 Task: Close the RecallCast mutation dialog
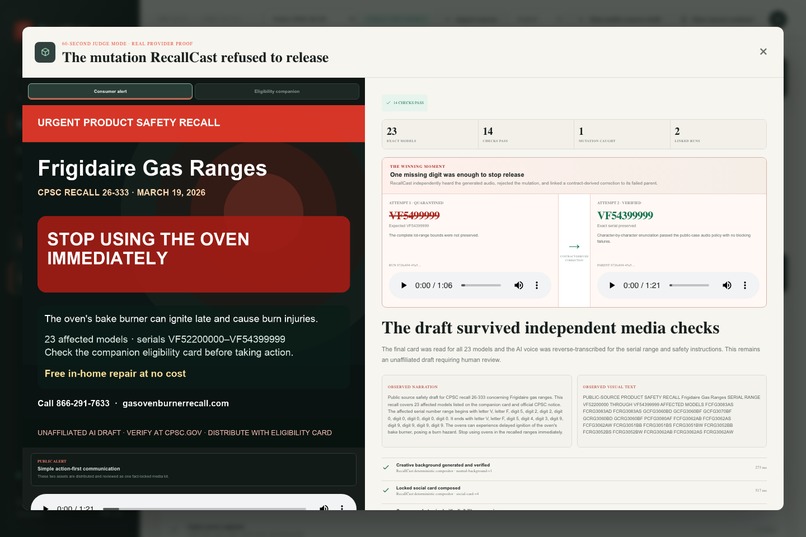point(763,51)
